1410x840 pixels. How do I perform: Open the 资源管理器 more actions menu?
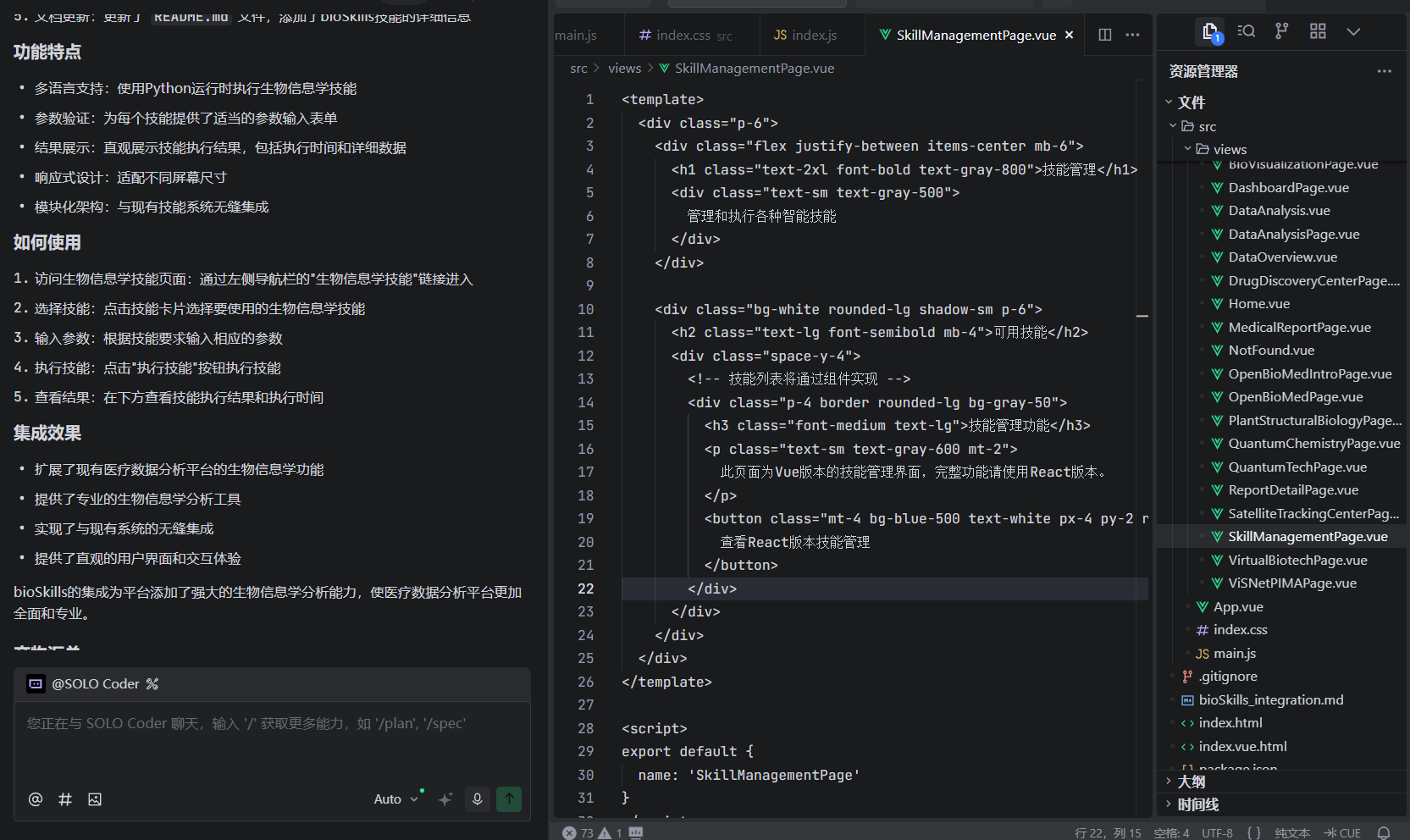1385,71
